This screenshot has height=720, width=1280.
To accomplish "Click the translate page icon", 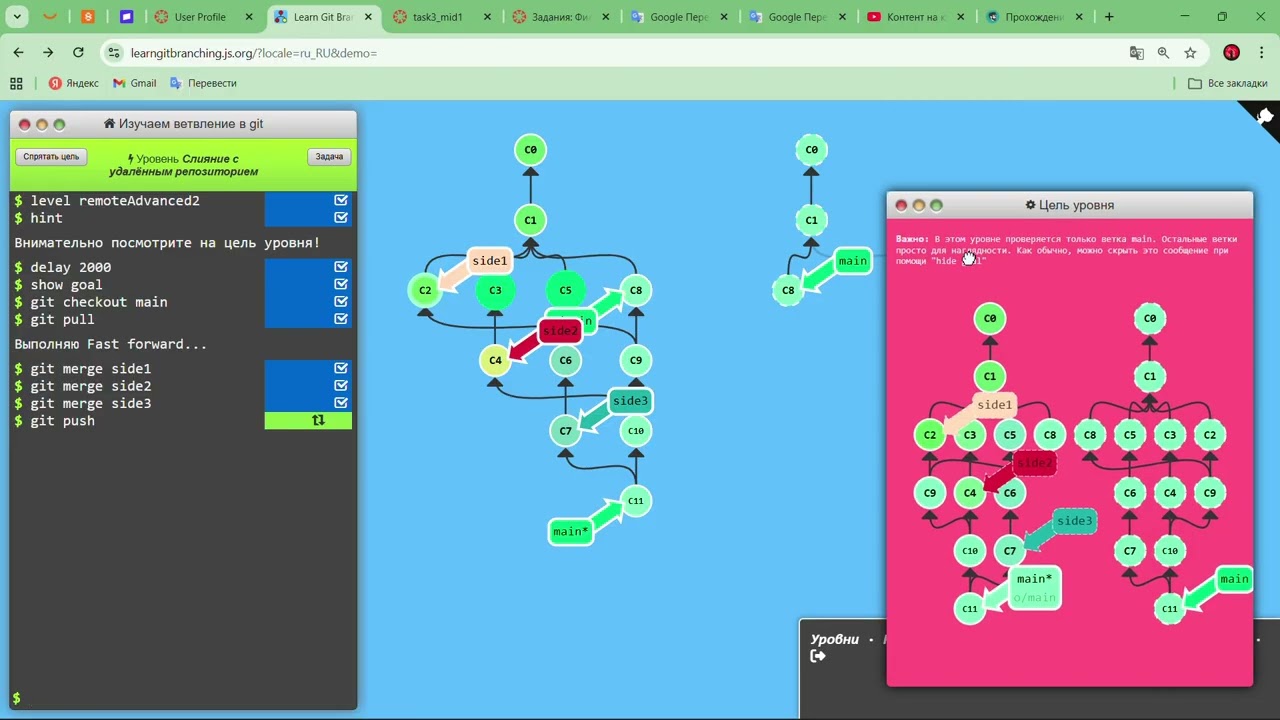I will pos(1137,53).
